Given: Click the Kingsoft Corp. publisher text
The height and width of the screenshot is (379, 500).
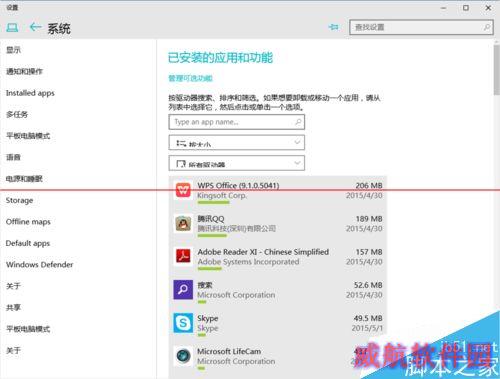Looking at the screenshot, I should [222, 195].
